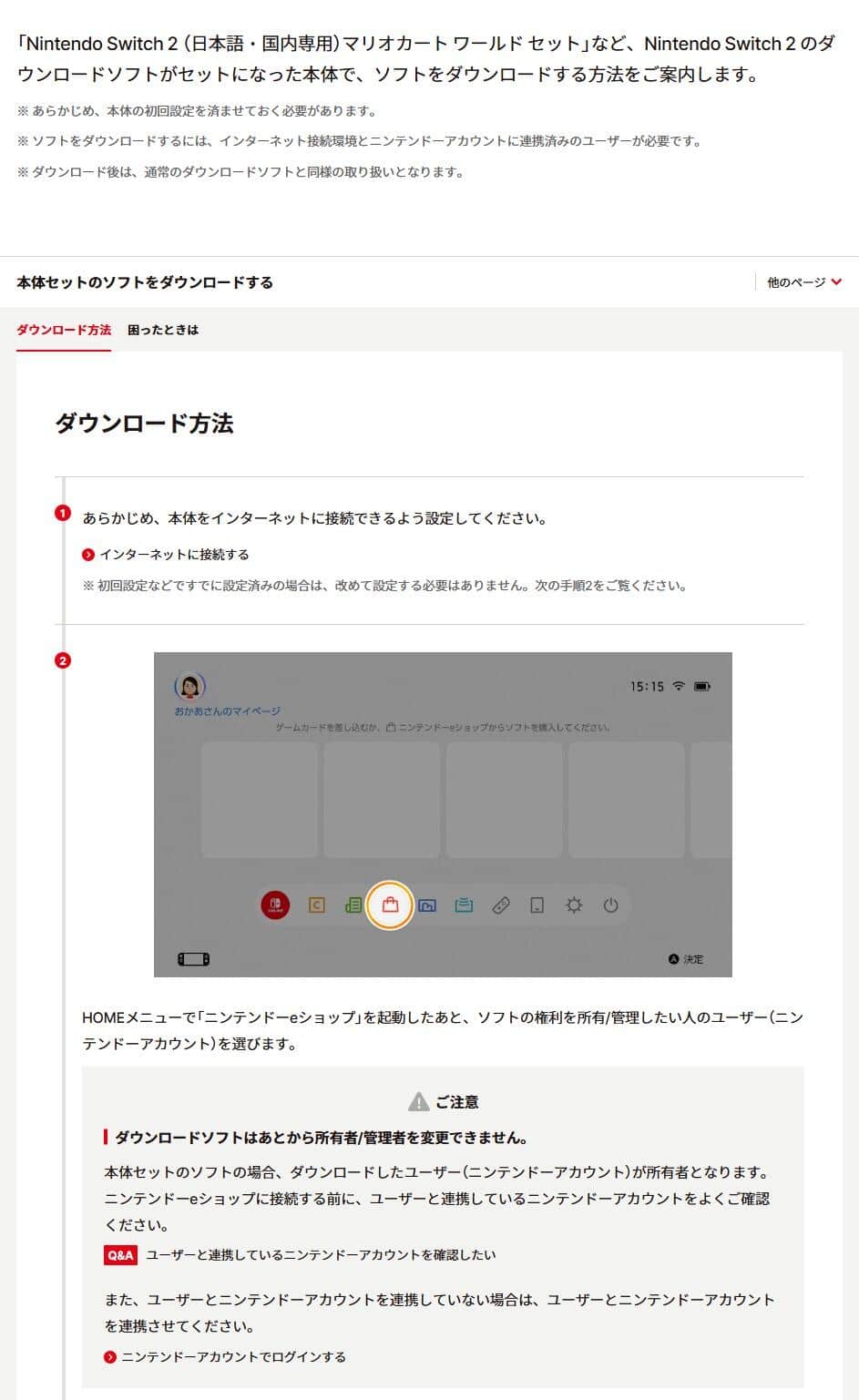
Task: Open the Nintendo eShop icon
Action: coord(389,905)
